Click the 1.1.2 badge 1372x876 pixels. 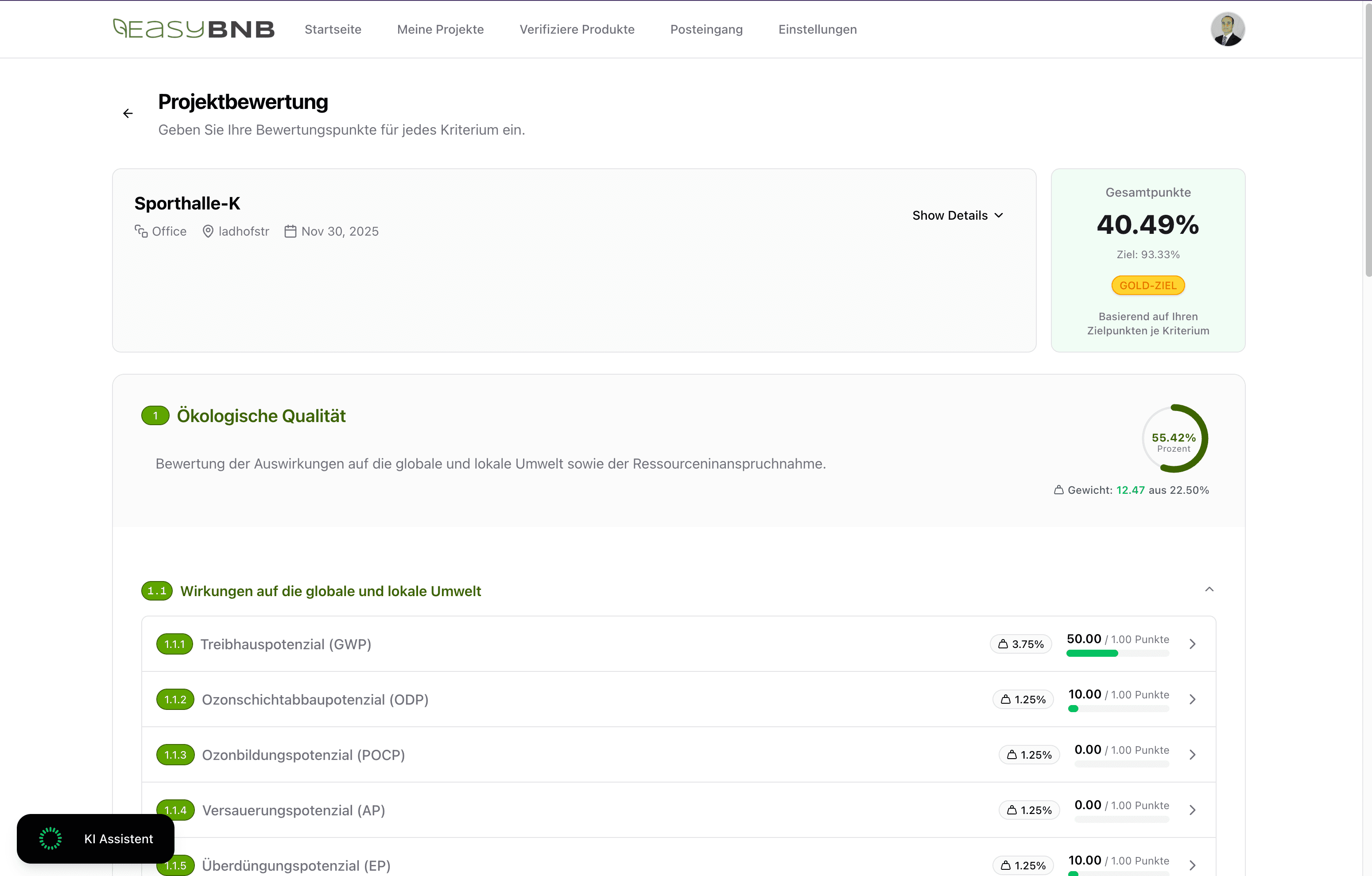[x=175, y=699]
